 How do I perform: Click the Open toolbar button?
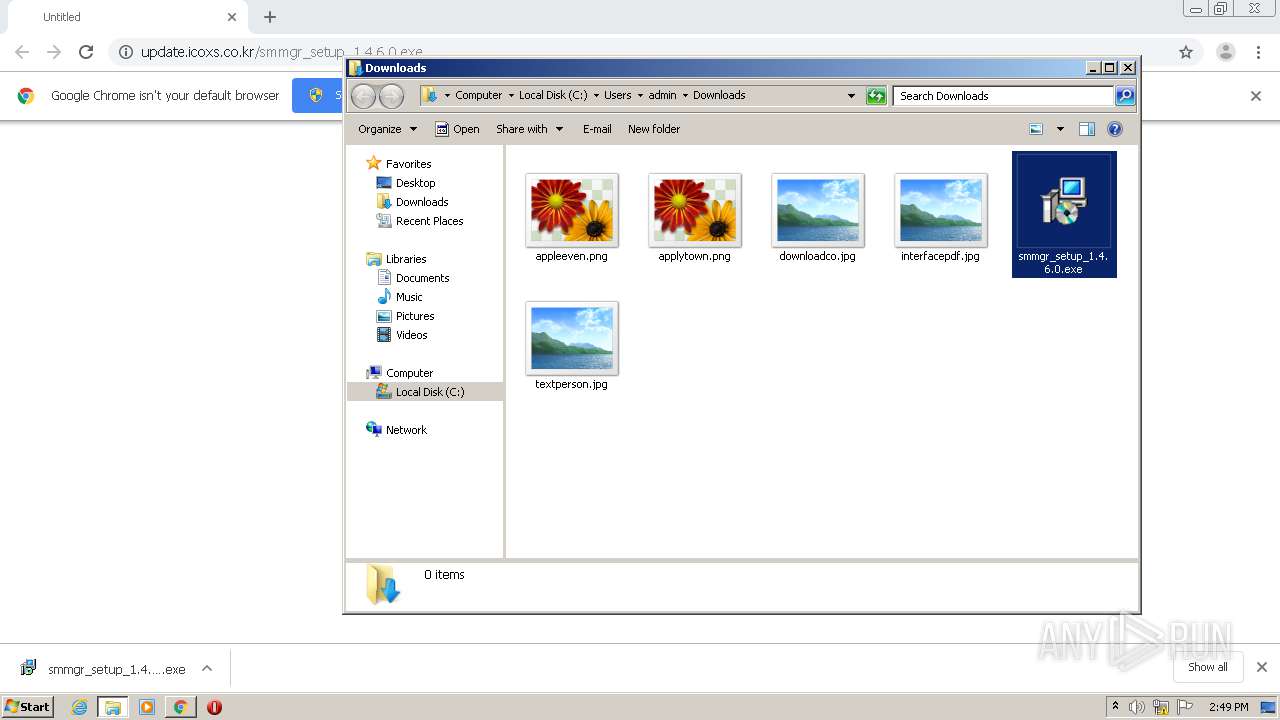(x=458, y=129)
